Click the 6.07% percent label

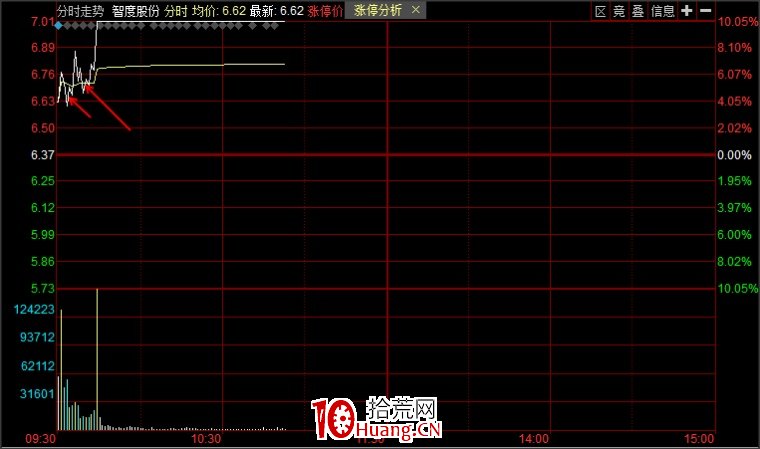pyautogui.click(x=734, y=74)
